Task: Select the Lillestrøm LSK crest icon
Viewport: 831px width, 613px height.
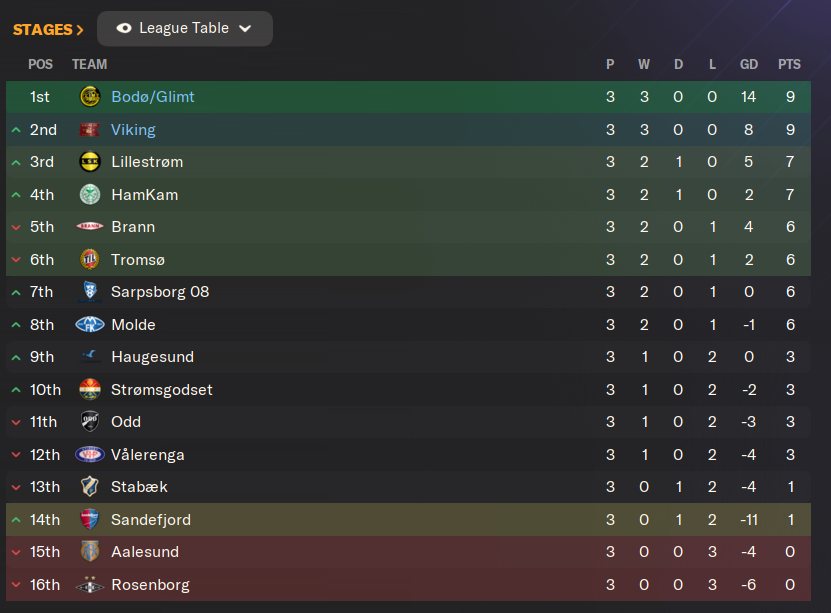Action: coord(90,162)
